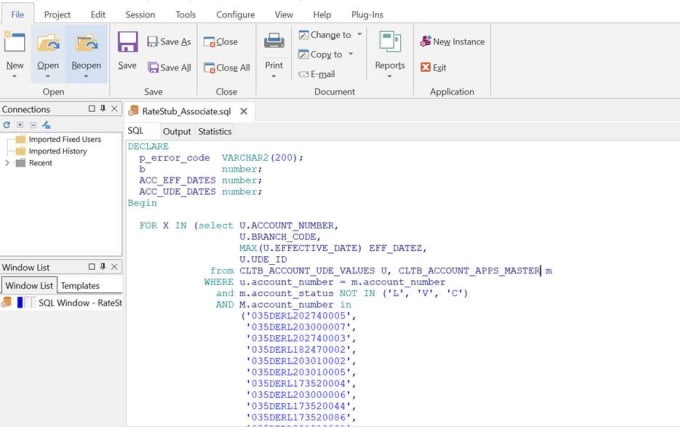Click Save All in ribbon
Viewport: 680px width, 427px height.
pyautogui.click(x=169, y=68)
